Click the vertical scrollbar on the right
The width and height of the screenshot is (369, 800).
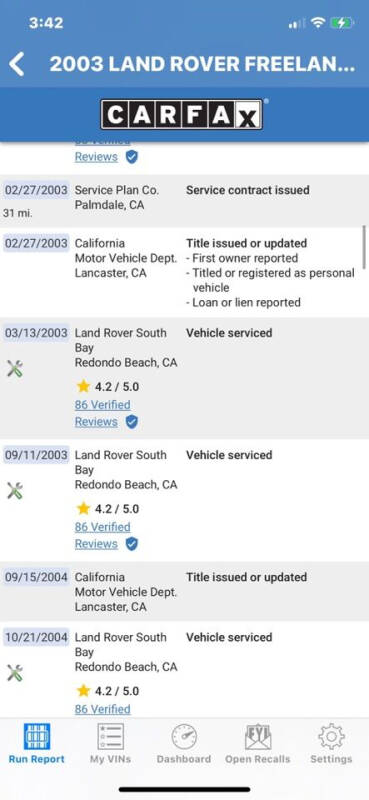coord(364,247)
